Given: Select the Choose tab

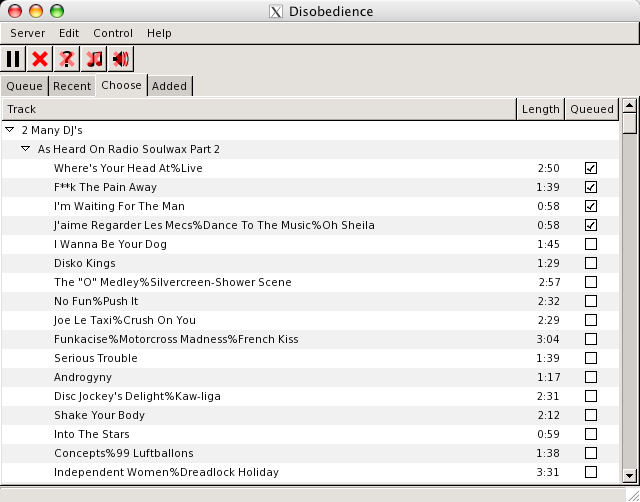Looking at the screenshot, I should coord(121,85).
